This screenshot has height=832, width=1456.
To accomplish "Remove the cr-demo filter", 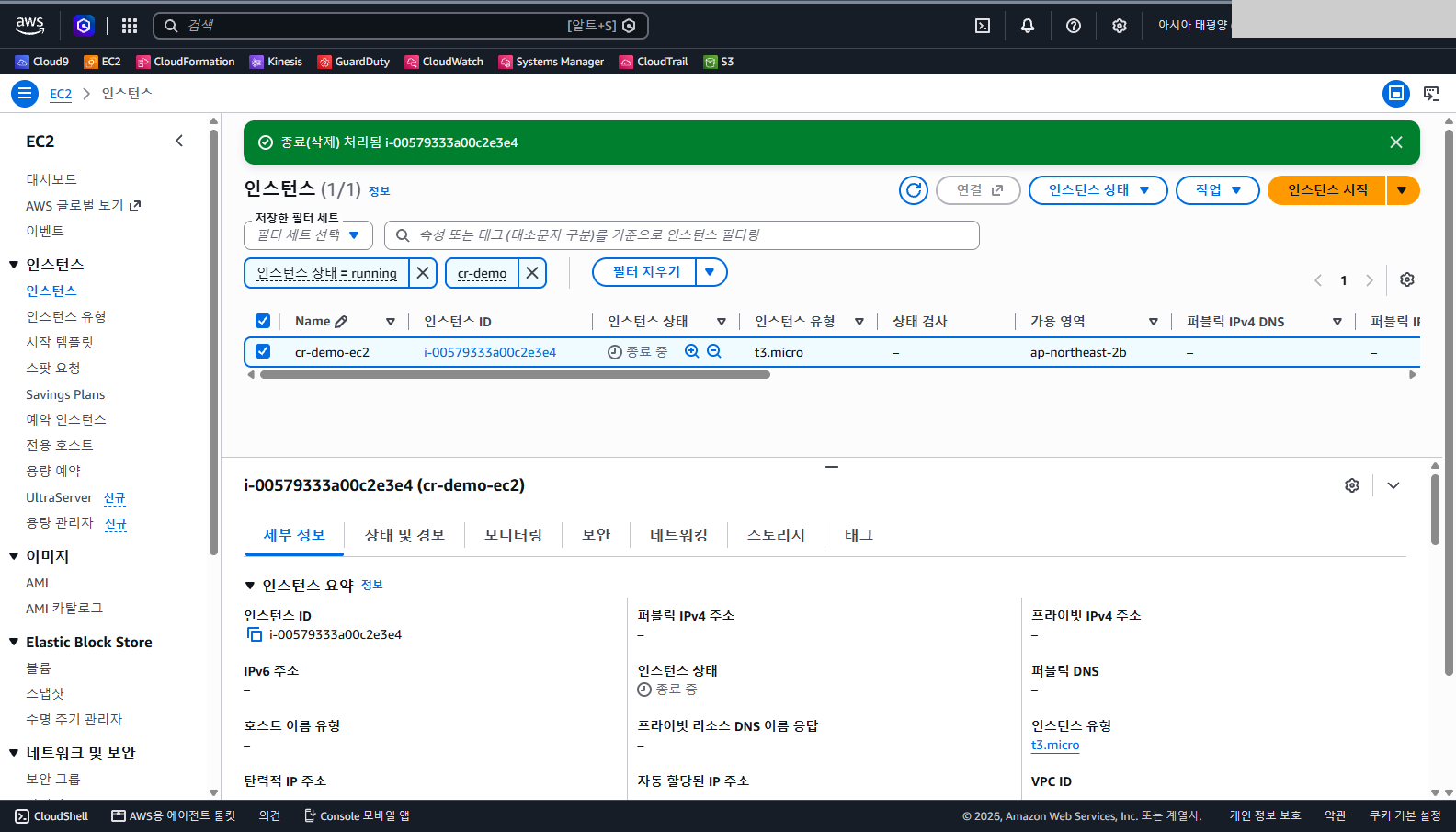I will [x=532, y=273].
